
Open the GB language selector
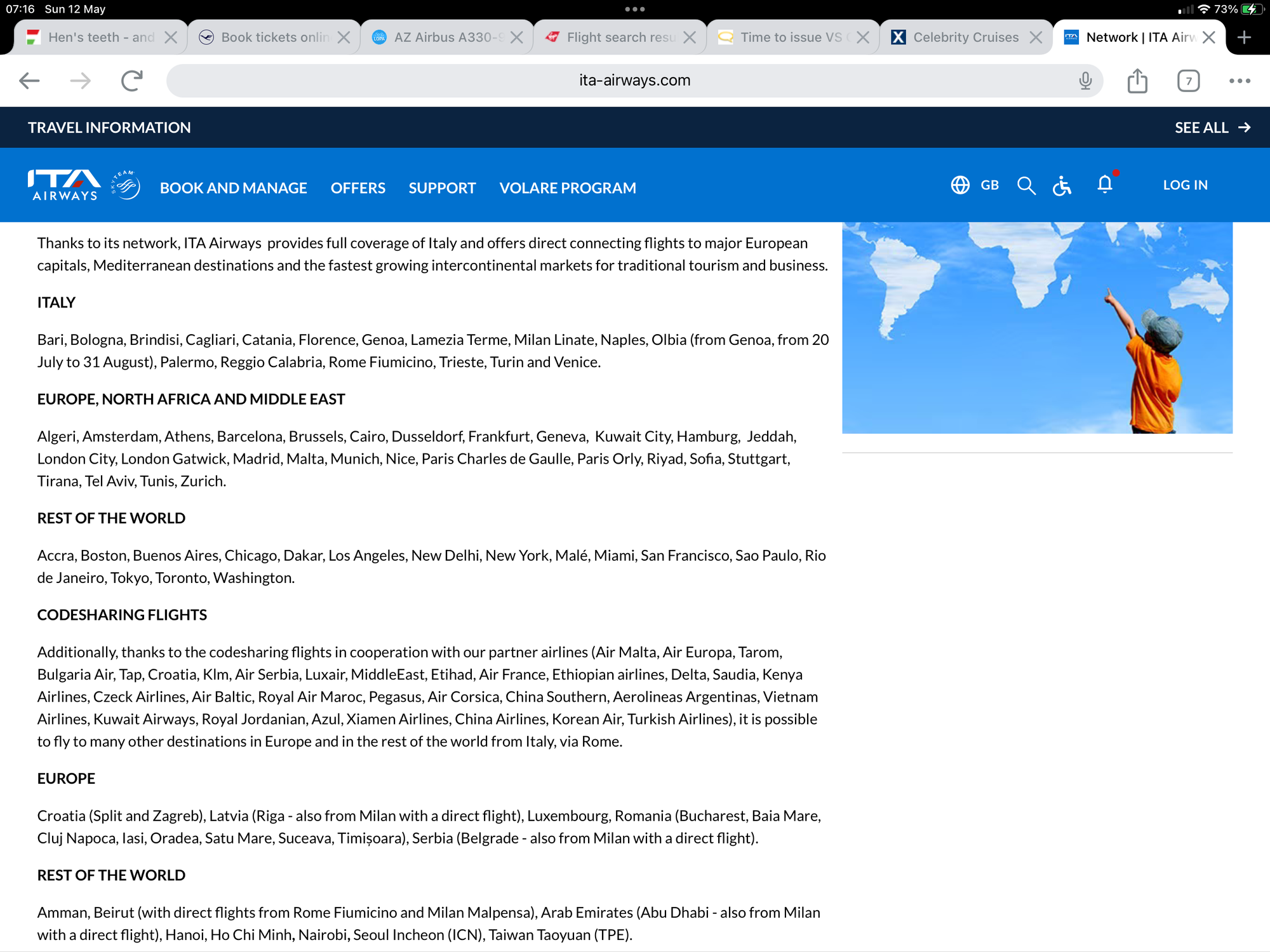pos(975,185)
